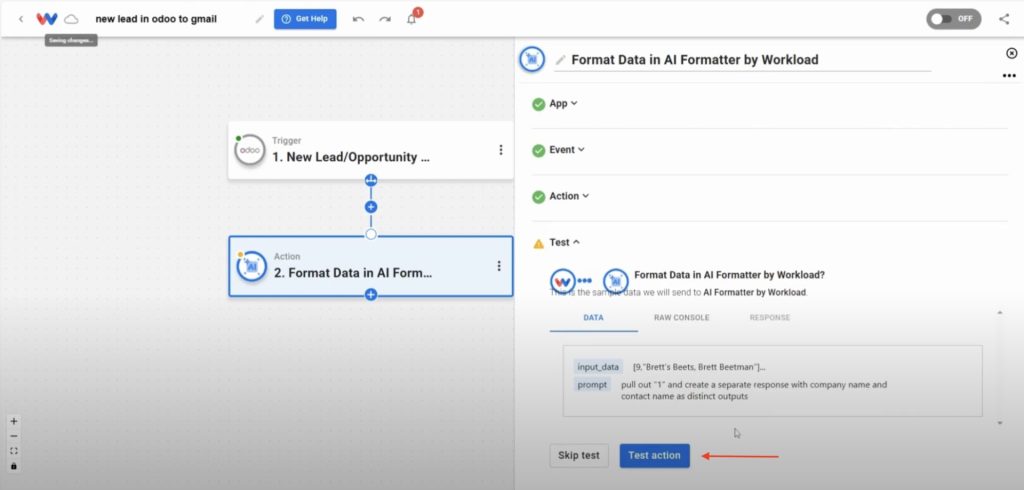Screen dimensions: 1024x490
Task: Click the AI Formatter icon in Test section
Action: click(x=615, y=282)
